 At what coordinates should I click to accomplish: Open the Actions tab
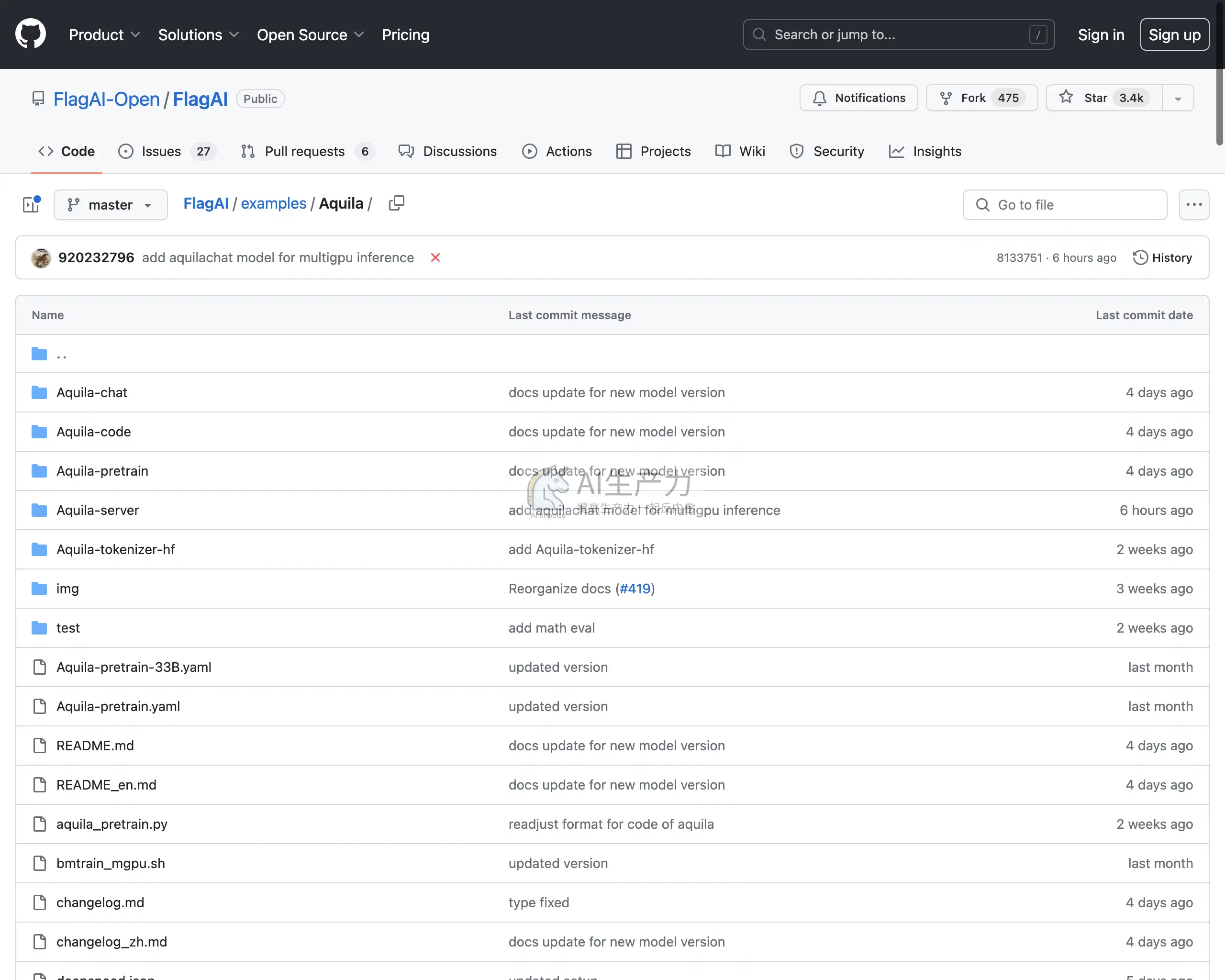click(557, 151)
